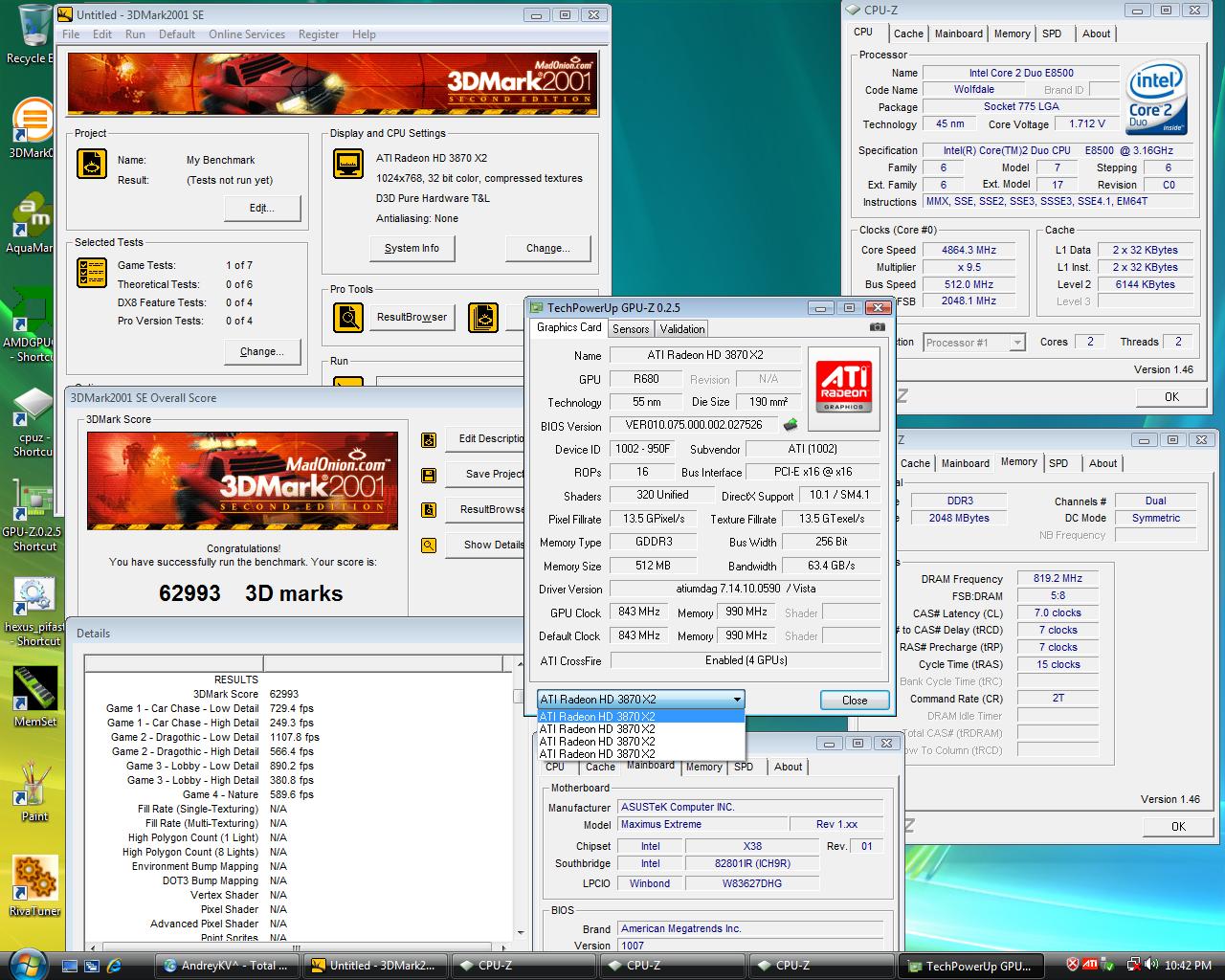This screenshot has height=980, width=1225.
Task: Click the Close button in GPU-Z
Action: pos(855,701)
